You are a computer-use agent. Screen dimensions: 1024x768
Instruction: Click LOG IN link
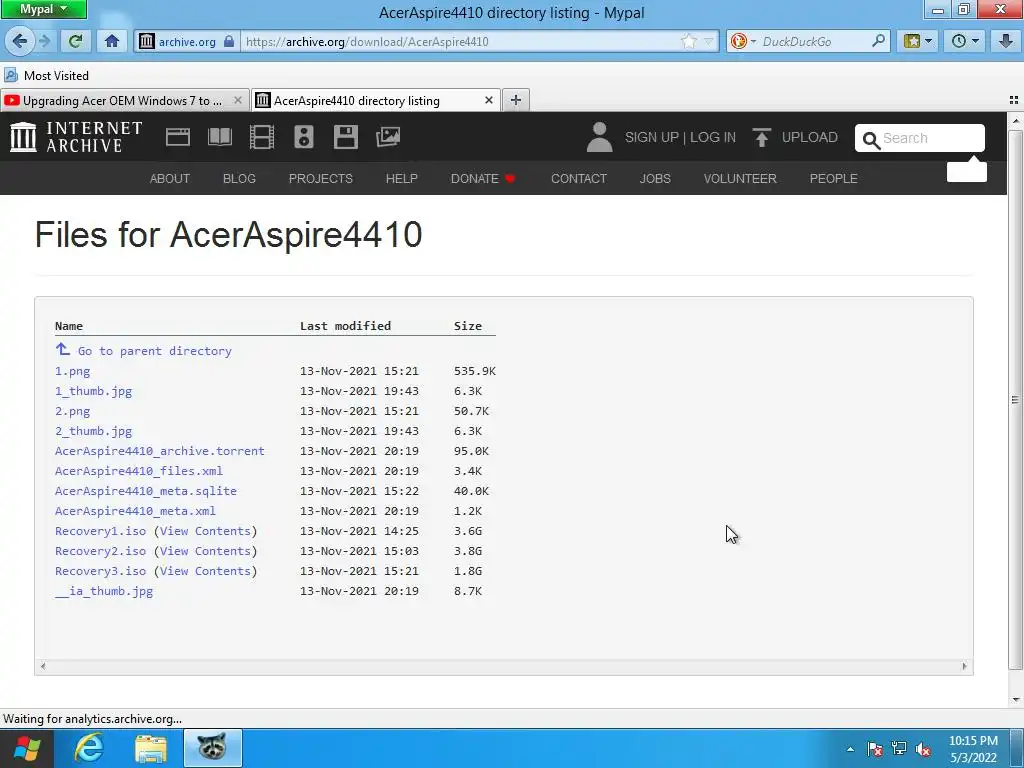click(712, 137)
